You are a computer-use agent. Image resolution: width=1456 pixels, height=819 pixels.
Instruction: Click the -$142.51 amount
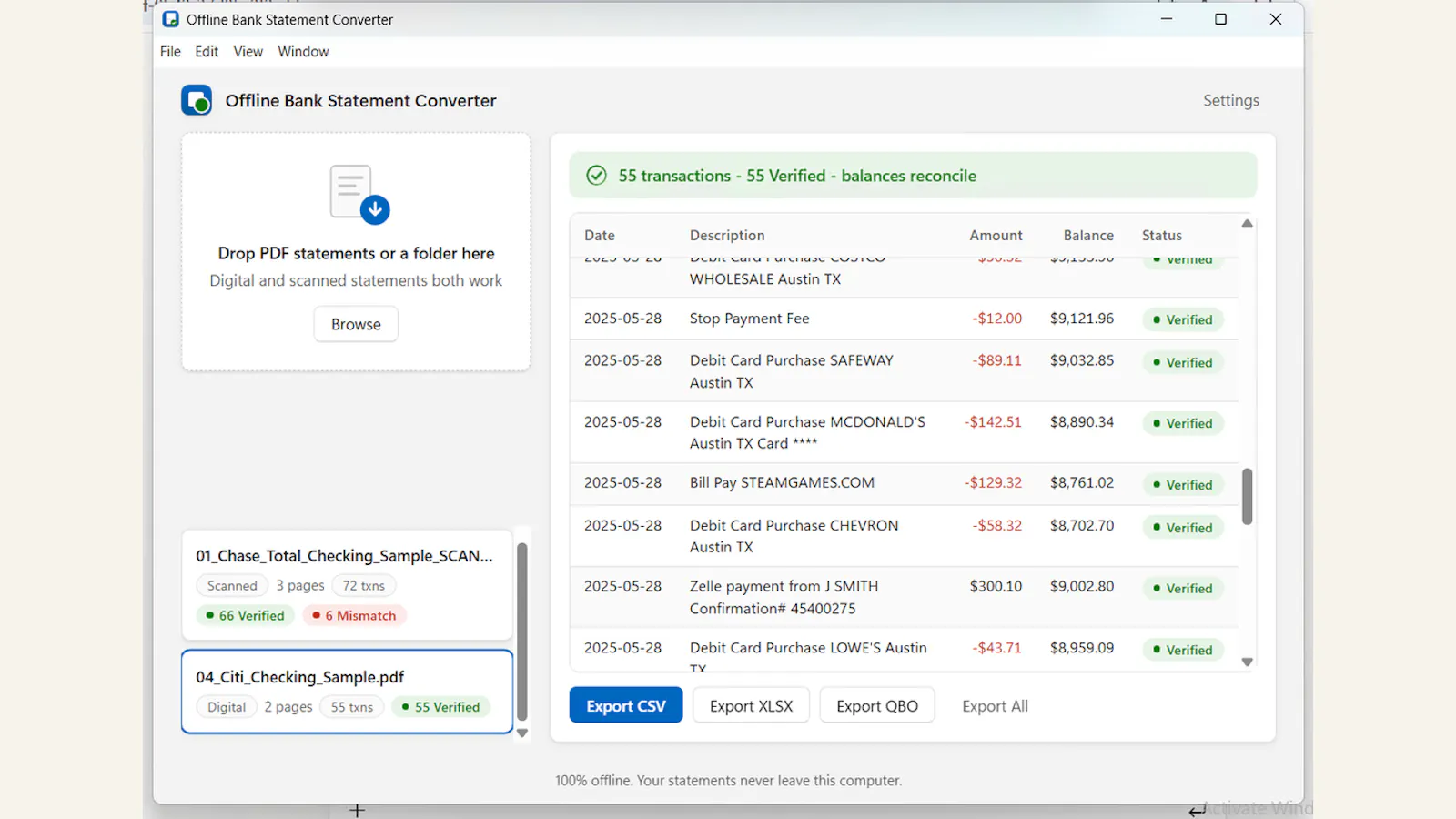(x=993, y=422)
